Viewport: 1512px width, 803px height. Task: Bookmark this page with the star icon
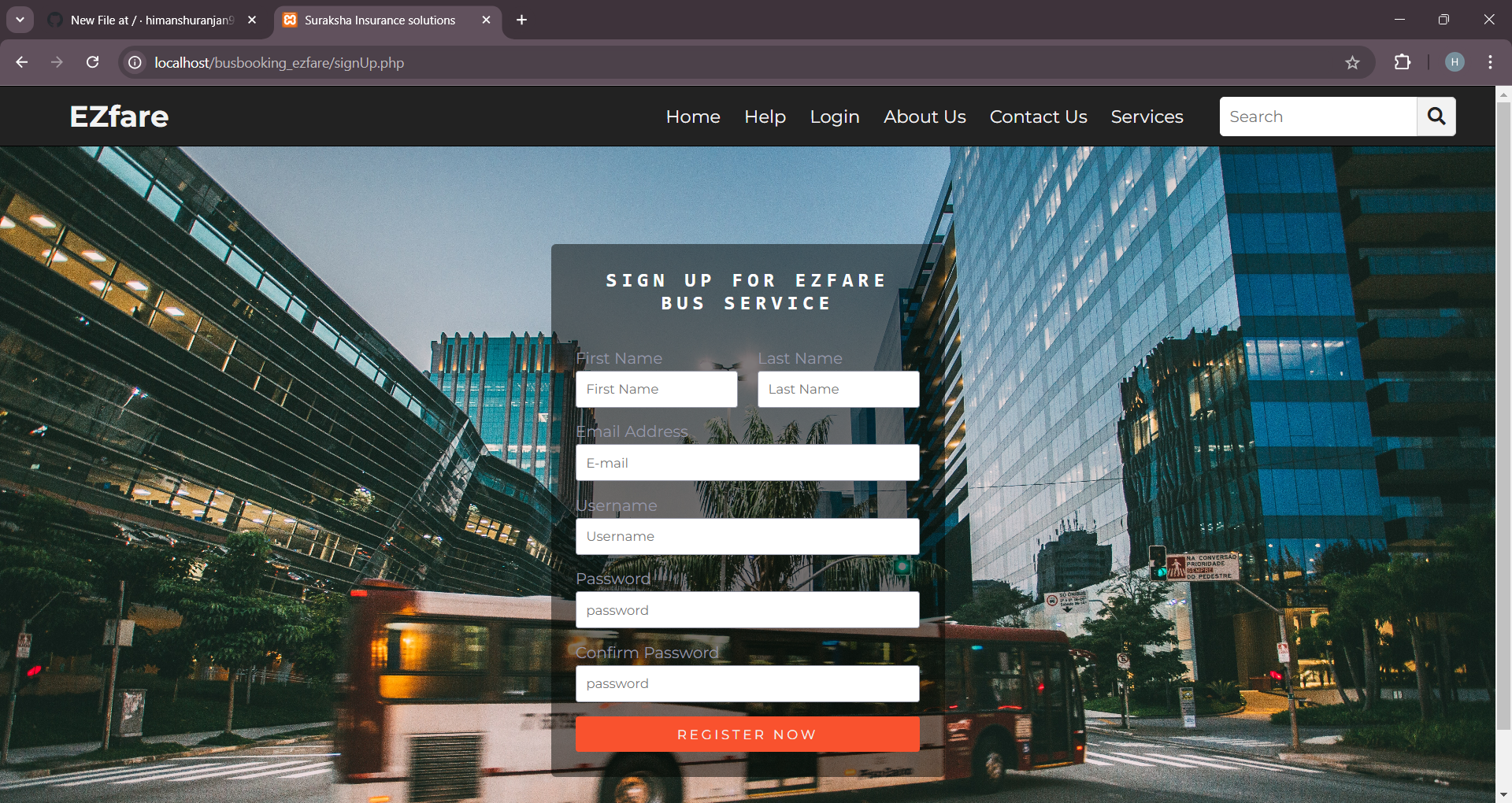[1352, 63]
